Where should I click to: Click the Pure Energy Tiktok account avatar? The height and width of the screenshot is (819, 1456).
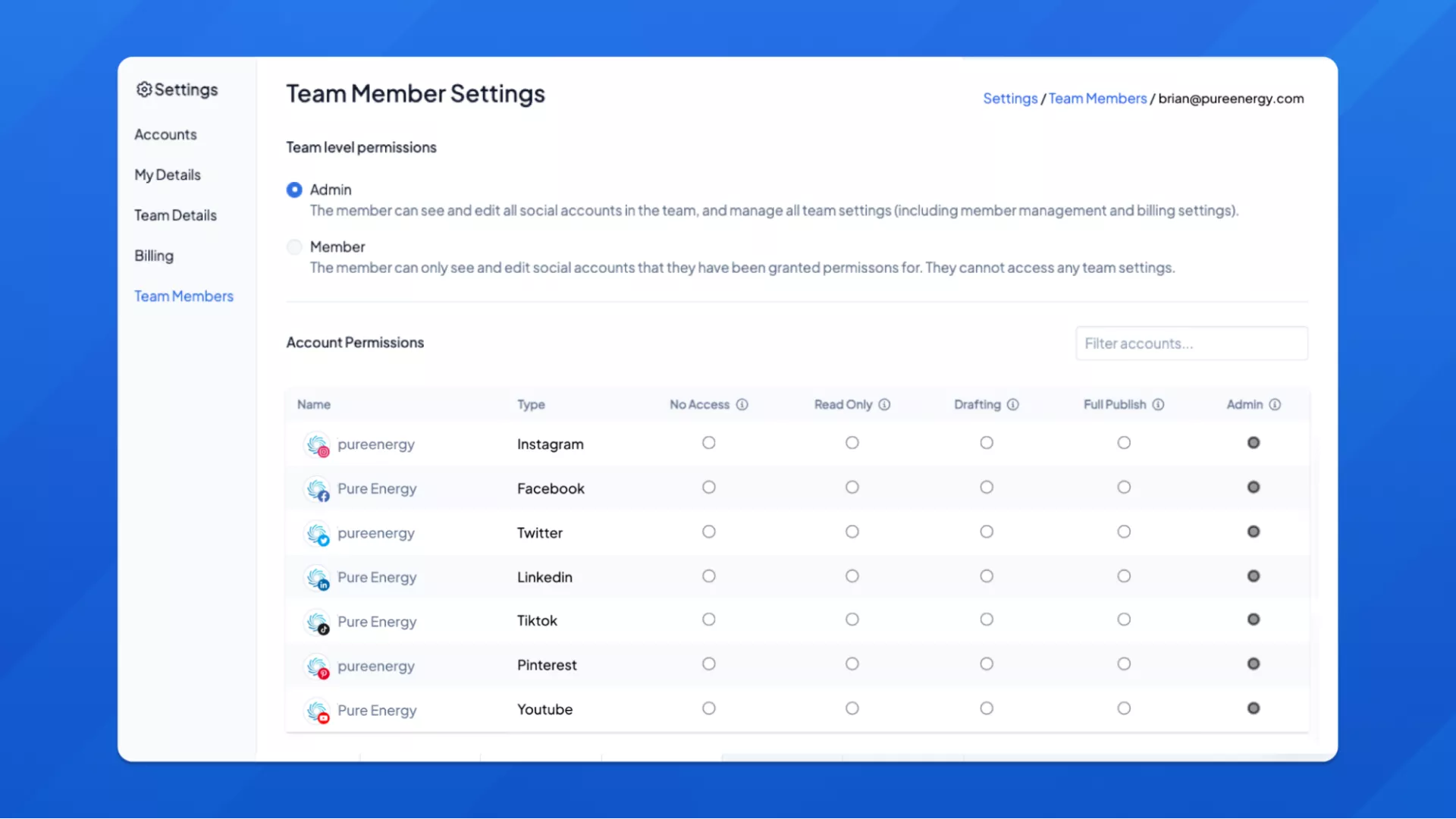pos(317,622)
